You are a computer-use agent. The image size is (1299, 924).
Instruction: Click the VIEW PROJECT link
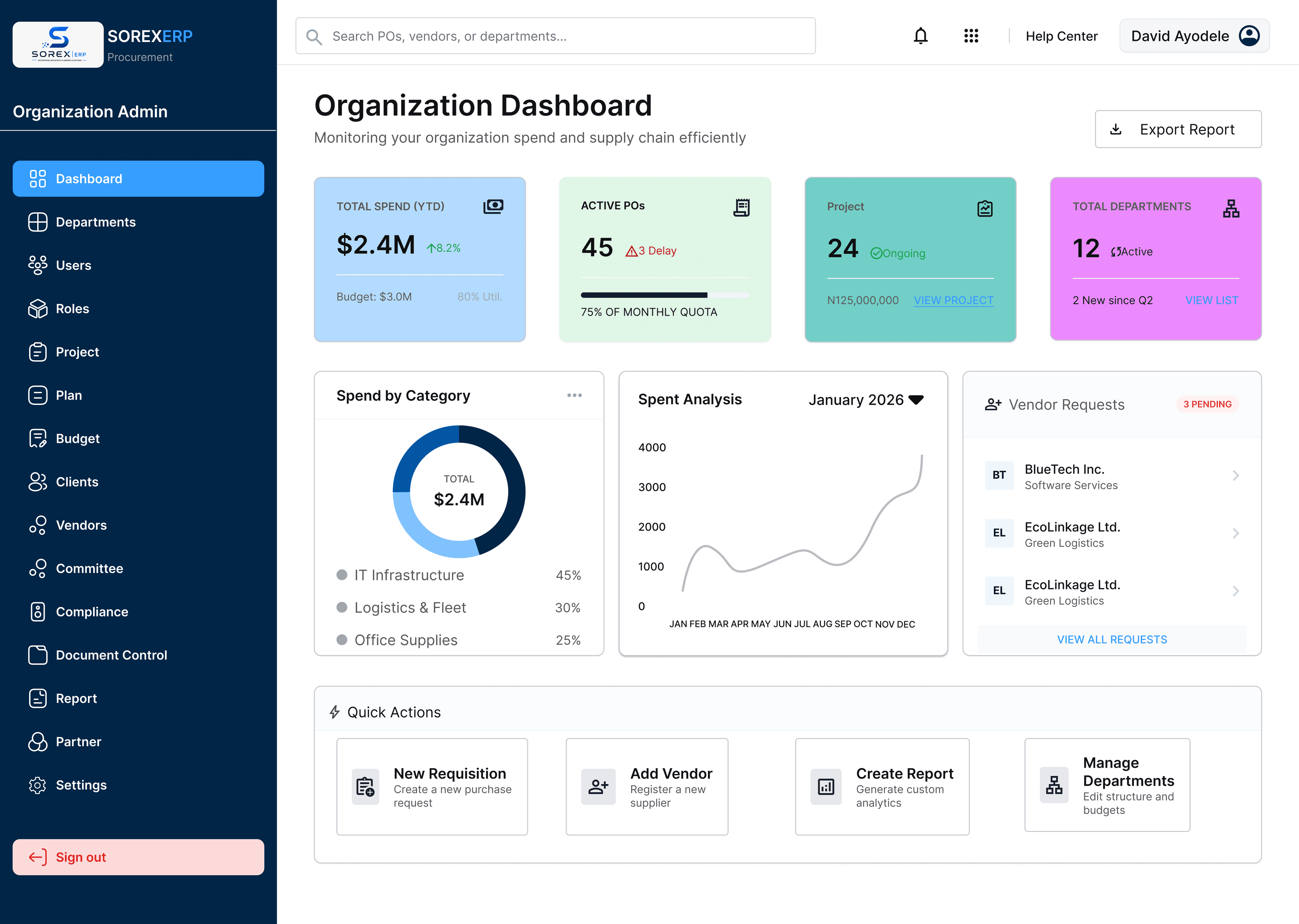(x=953, y=300)
